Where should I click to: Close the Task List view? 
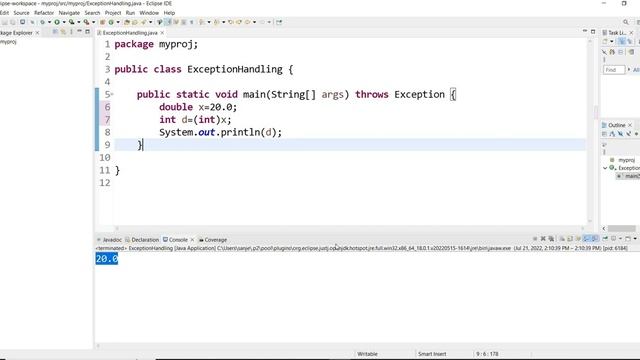pyautogui.click(x=631, y=33)
